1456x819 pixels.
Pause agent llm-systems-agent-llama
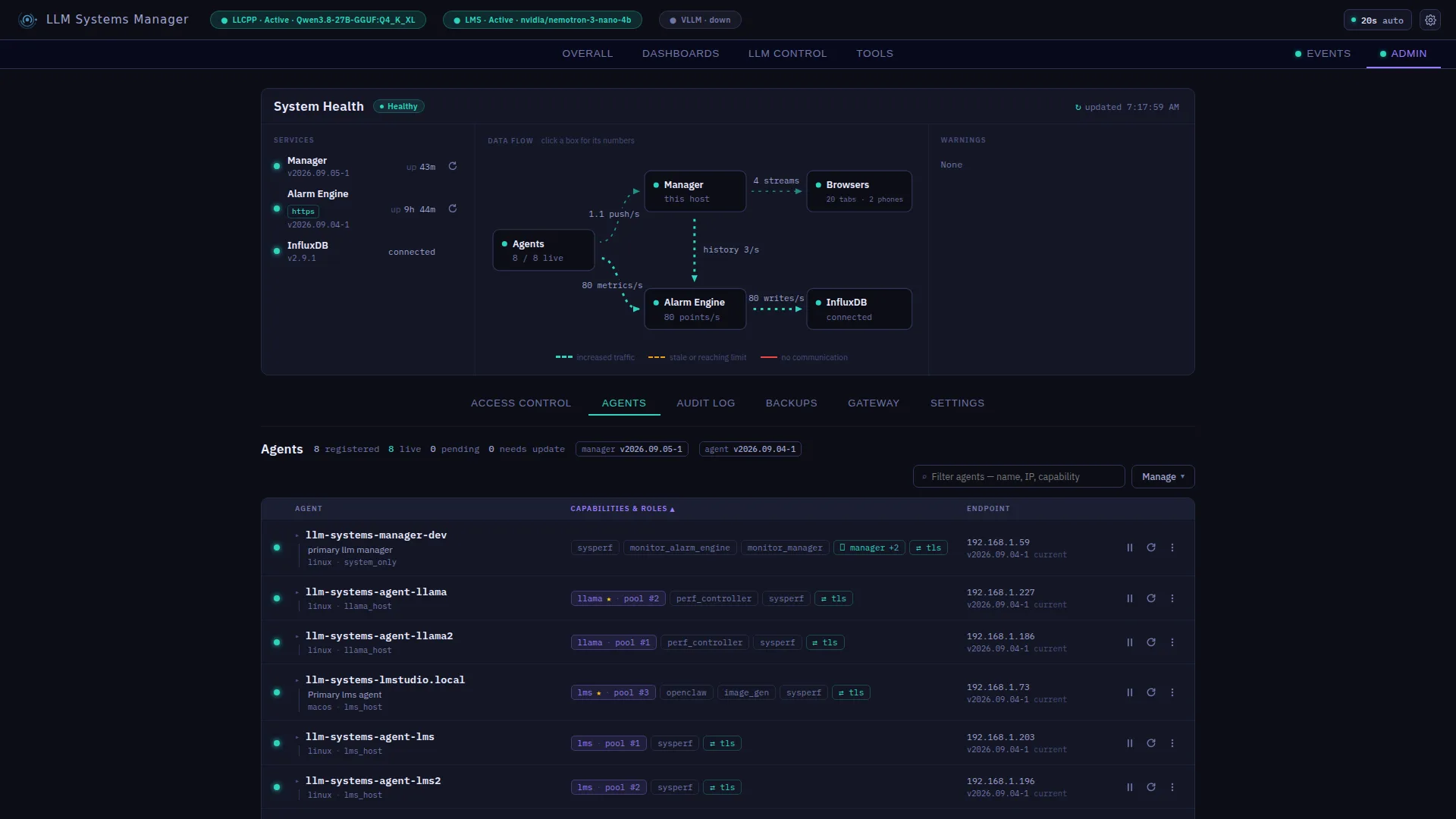point(1130,598)
